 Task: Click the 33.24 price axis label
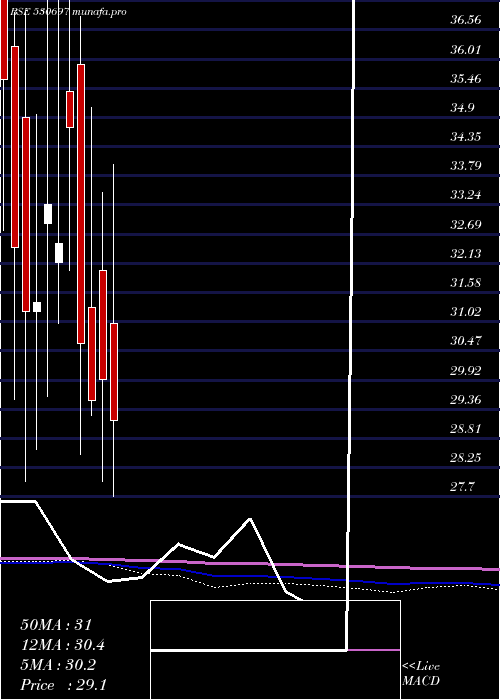(465, 195)
